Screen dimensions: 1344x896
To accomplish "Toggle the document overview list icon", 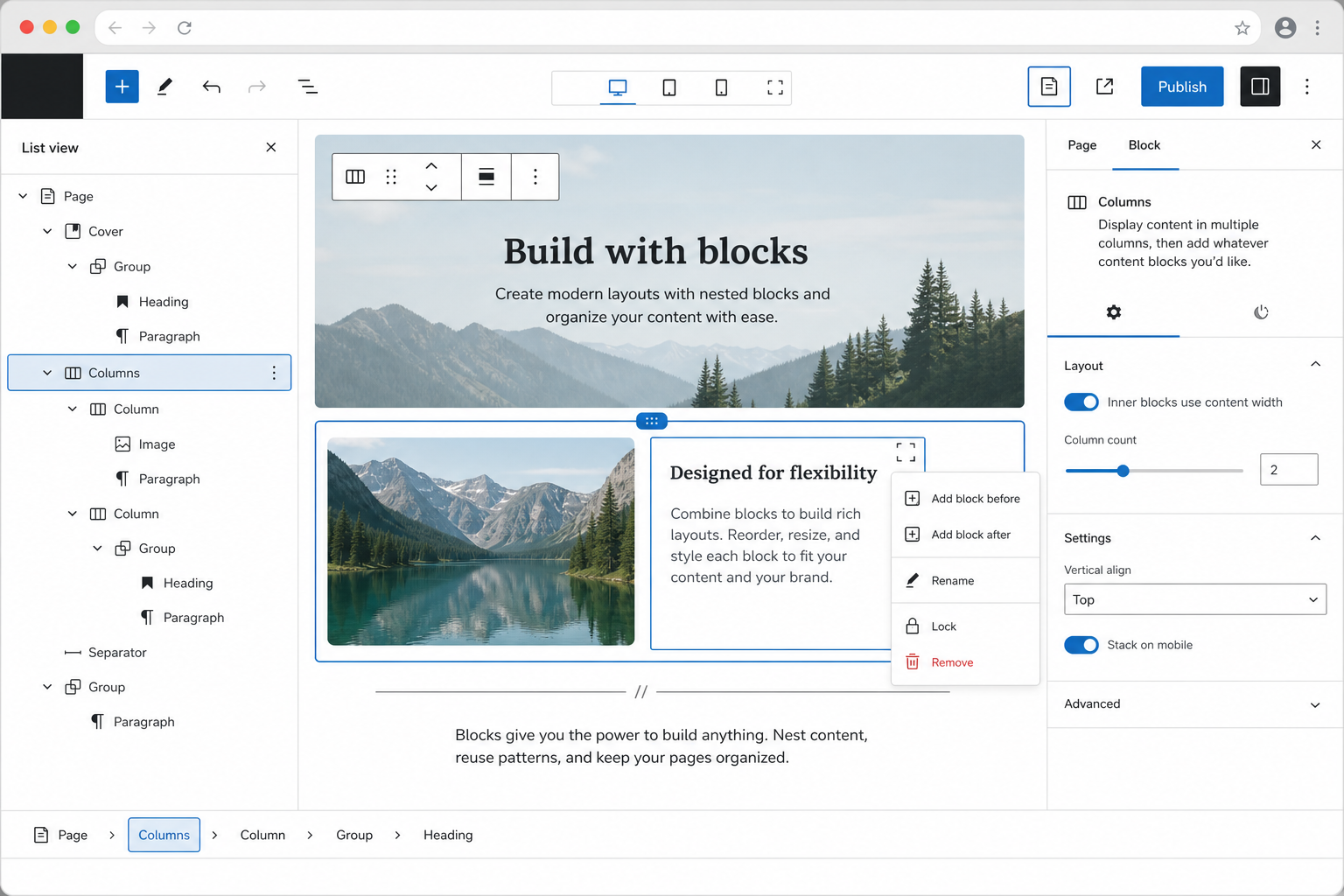I will (x=307, y=87).
